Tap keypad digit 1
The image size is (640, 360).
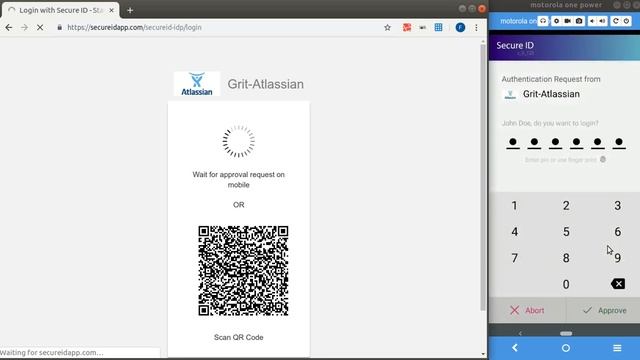click(514, 205)
